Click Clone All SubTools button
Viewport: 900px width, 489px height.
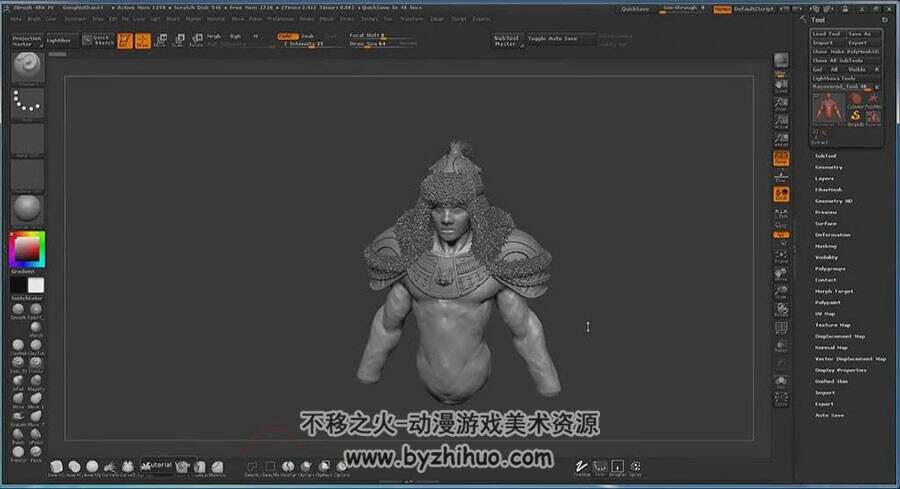click(845, 60)
